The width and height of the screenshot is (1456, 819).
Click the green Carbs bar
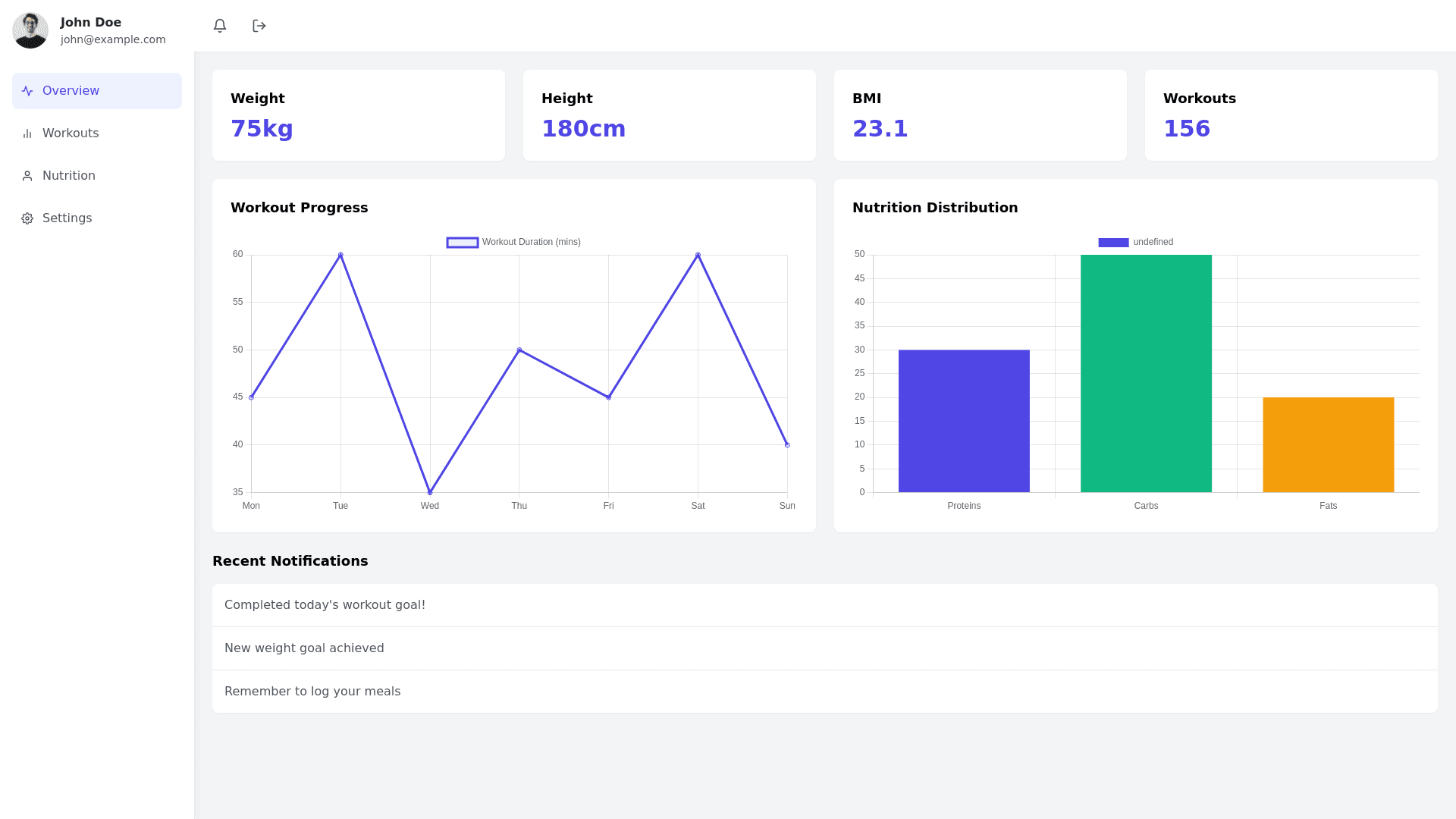pyautogui.click(x=1146, y=373)
